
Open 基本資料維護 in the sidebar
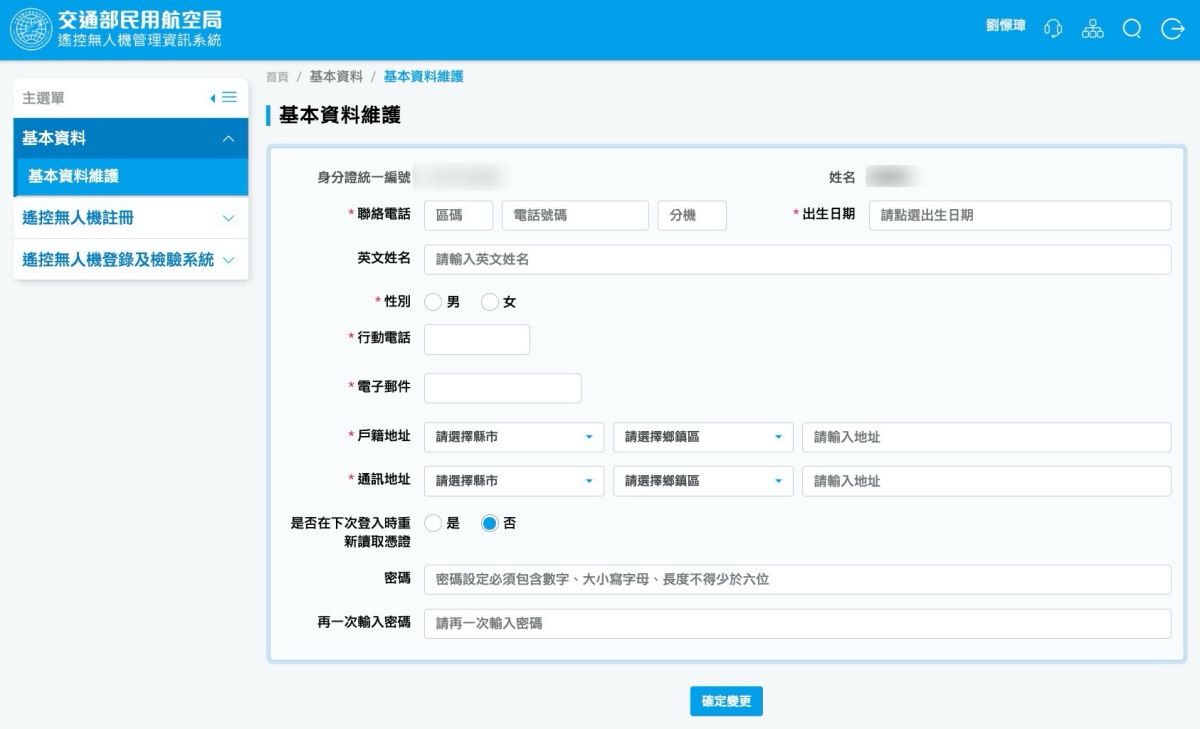[130, 177]
